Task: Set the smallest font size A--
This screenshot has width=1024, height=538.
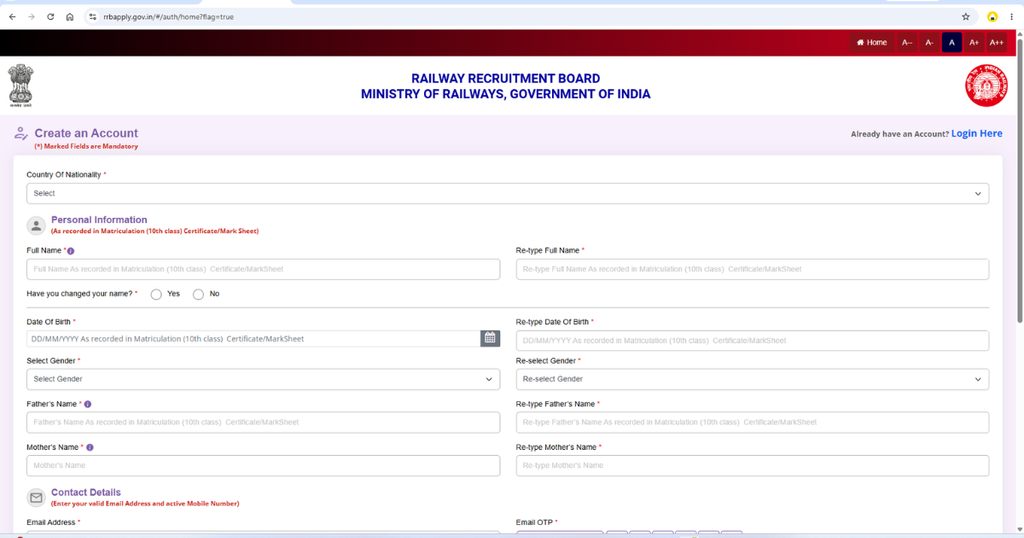Action: [x=907, y=42]
